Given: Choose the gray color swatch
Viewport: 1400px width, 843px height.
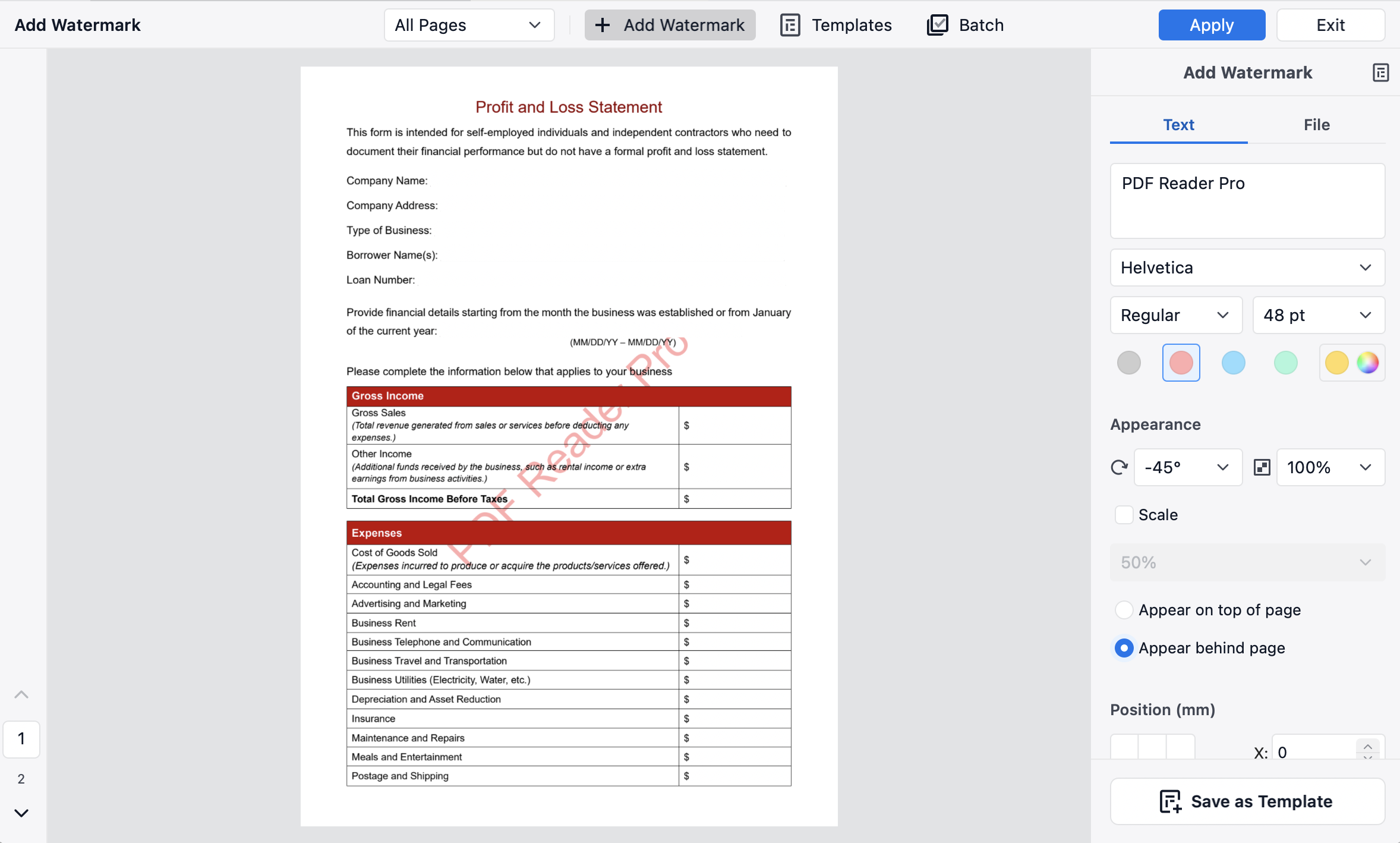Looking at the screenshot, I should click(1128, 363).
